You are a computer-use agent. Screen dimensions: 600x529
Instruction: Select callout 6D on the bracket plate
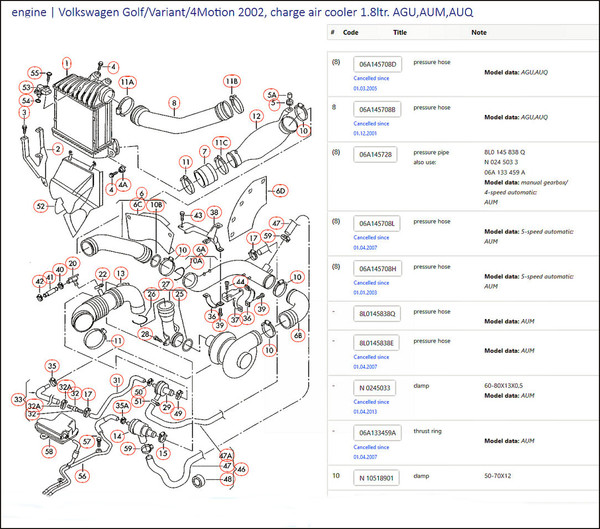(x=280, y=190)
